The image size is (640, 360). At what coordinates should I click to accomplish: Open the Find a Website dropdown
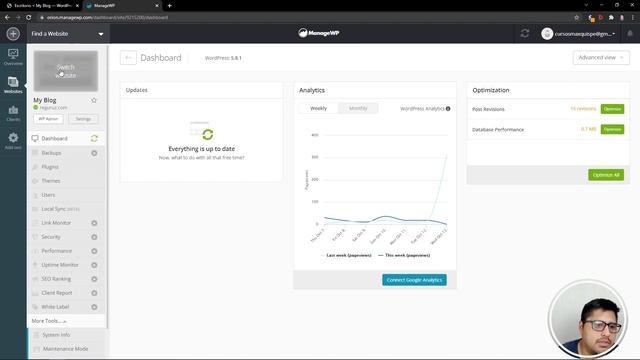[x=68, y=33]
